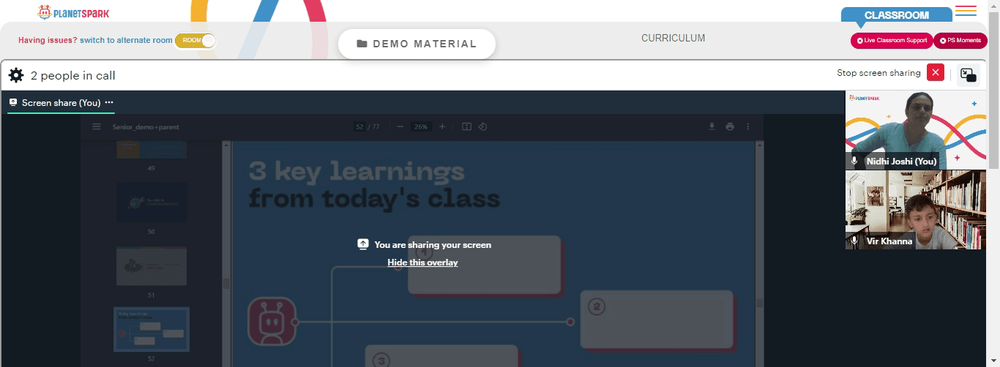Follow the switch to alternate room link
This screenshot has width=1000, height=367.
(x=126, y=40)
